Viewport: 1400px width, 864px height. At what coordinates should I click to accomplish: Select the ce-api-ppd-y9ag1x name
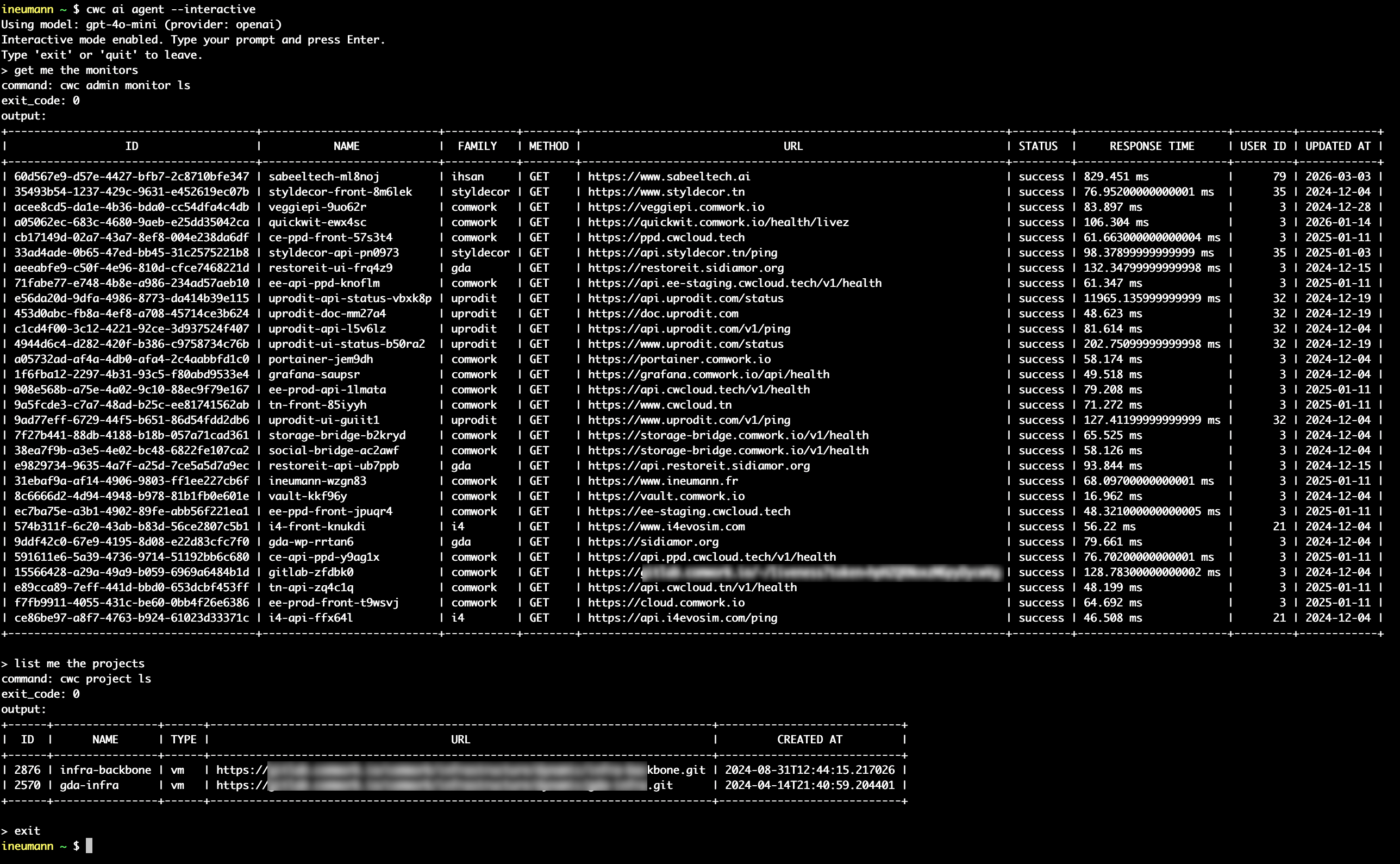click(x=324, y=557)
